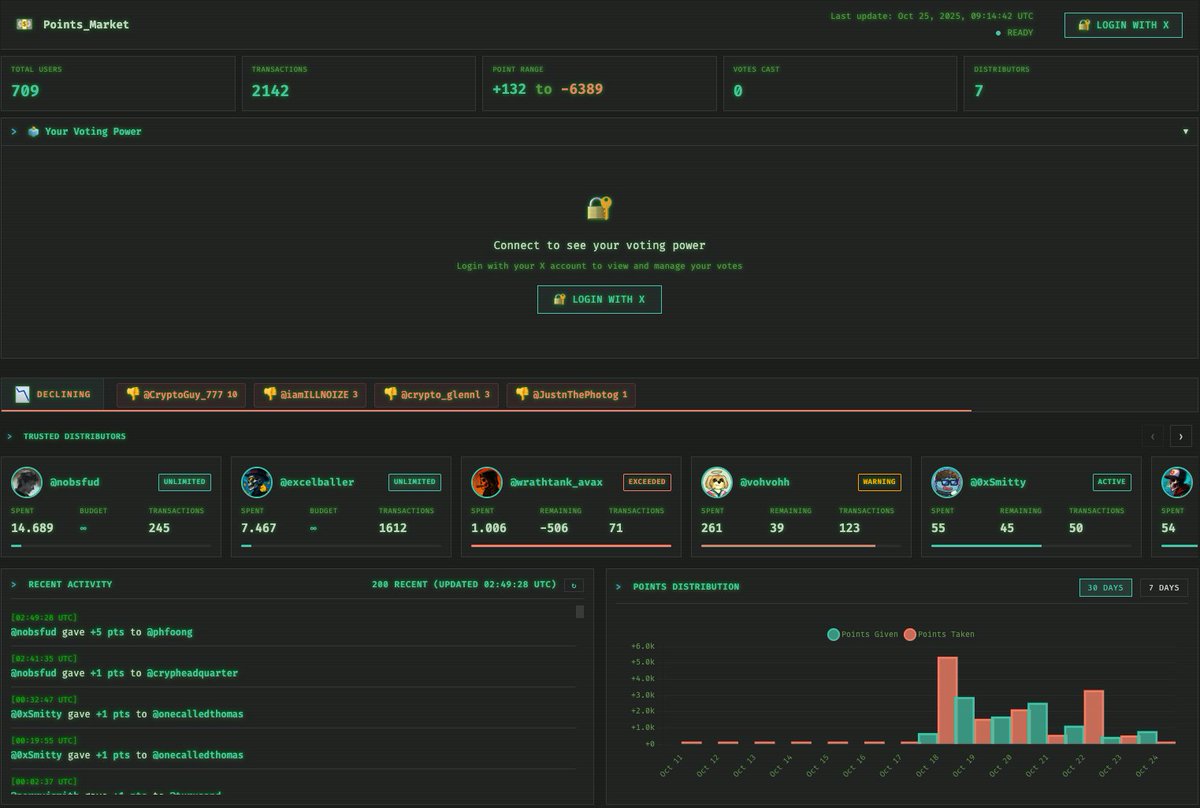Viewport: 1200px width, 808px height.
Task: Click the tall Oct 18 Points Taken bar
Action: (947, 700)
